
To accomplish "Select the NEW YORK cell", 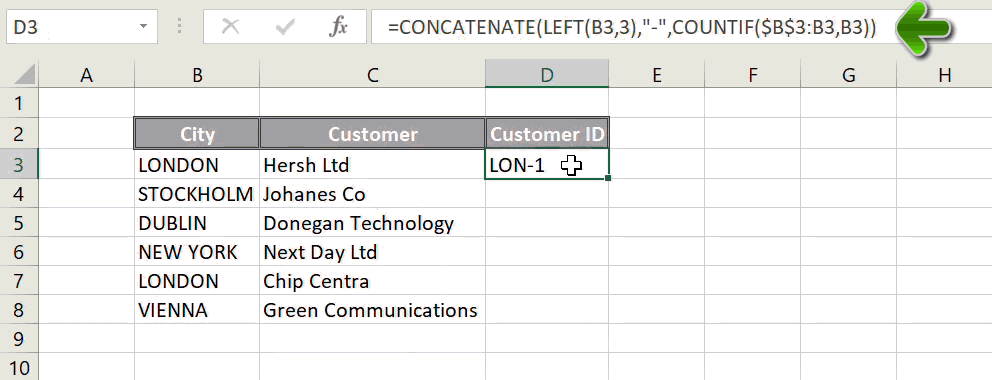I will [x=197, y=252].
